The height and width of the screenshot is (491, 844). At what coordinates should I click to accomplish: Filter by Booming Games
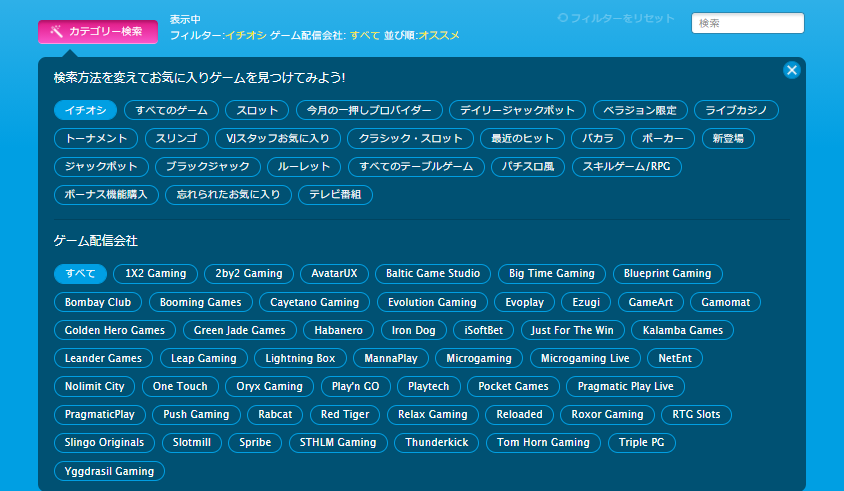pyautogui.click(x=200, y=302)
